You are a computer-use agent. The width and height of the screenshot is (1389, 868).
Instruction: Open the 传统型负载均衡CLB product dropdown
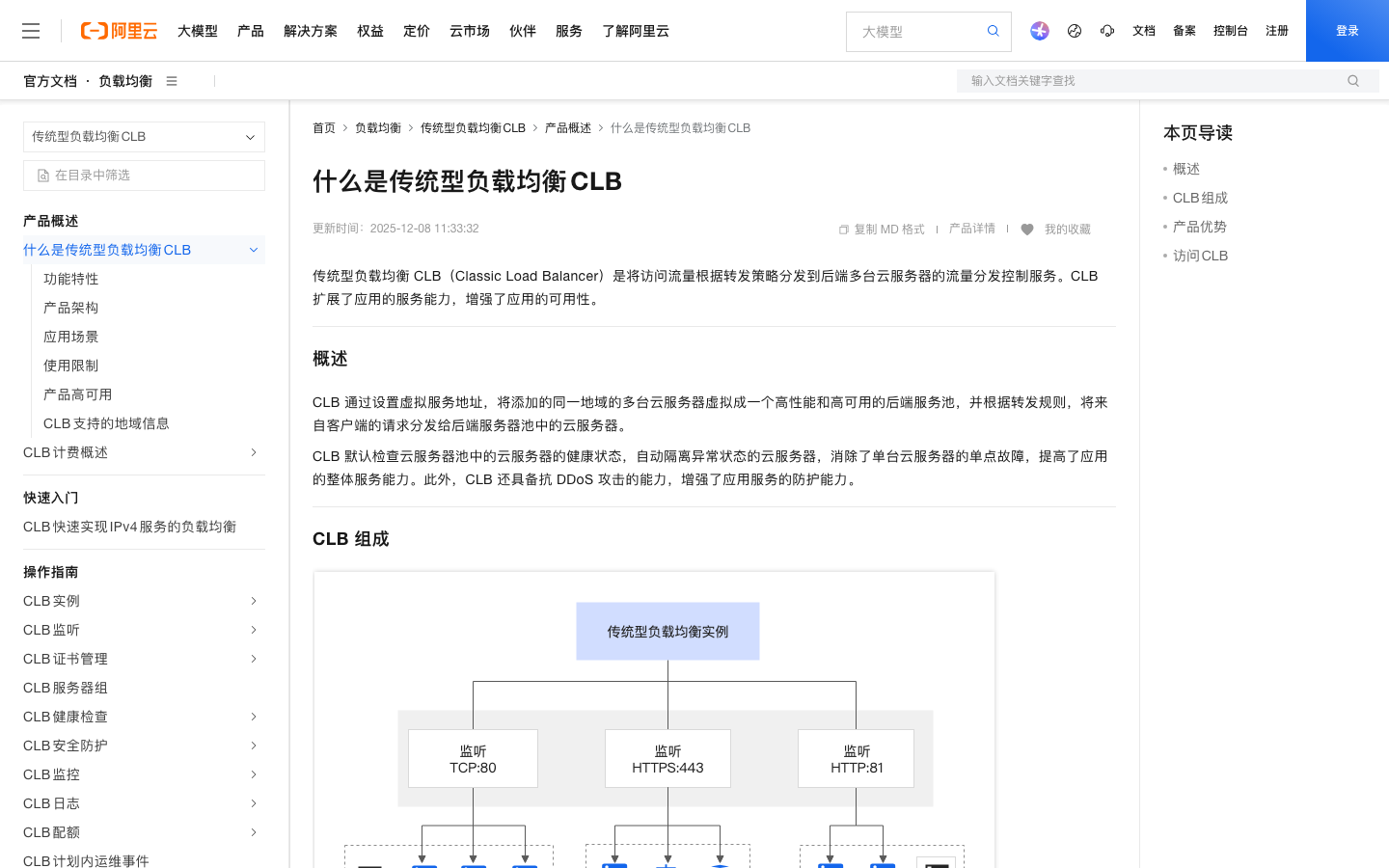click(x=144, y=137)
